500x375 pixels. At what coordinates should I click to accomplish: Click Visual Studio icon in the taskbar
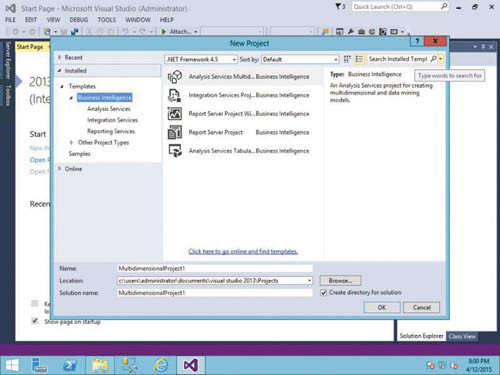191,365
